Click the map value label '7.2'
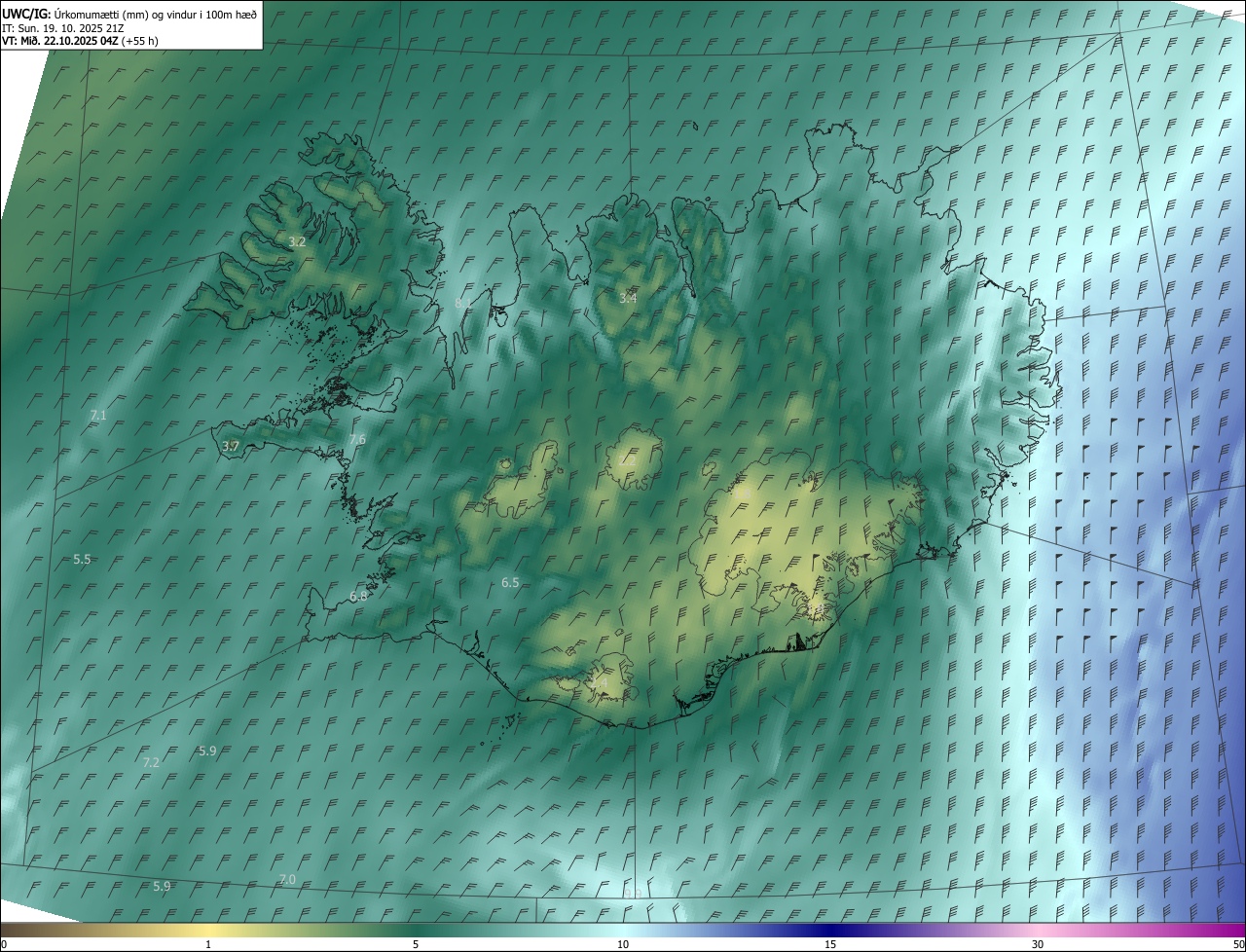The height and width of the screenshot is (952, 1246). click(x=151, y=762)
